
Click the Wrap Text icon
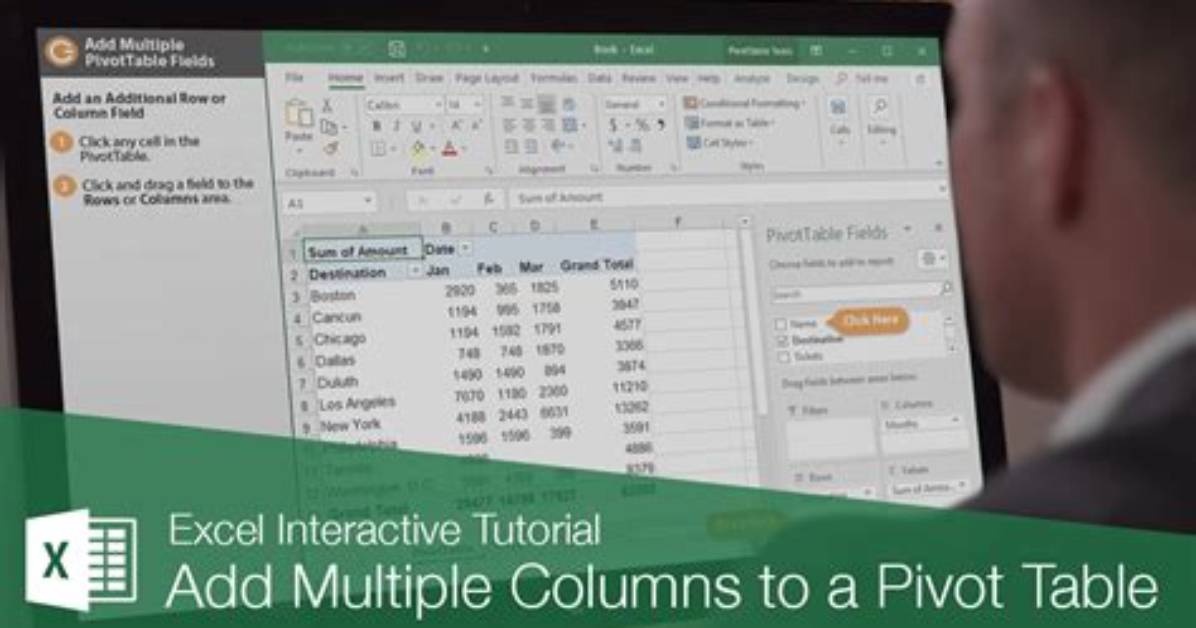pyautogui.click(x=569, y=105)
